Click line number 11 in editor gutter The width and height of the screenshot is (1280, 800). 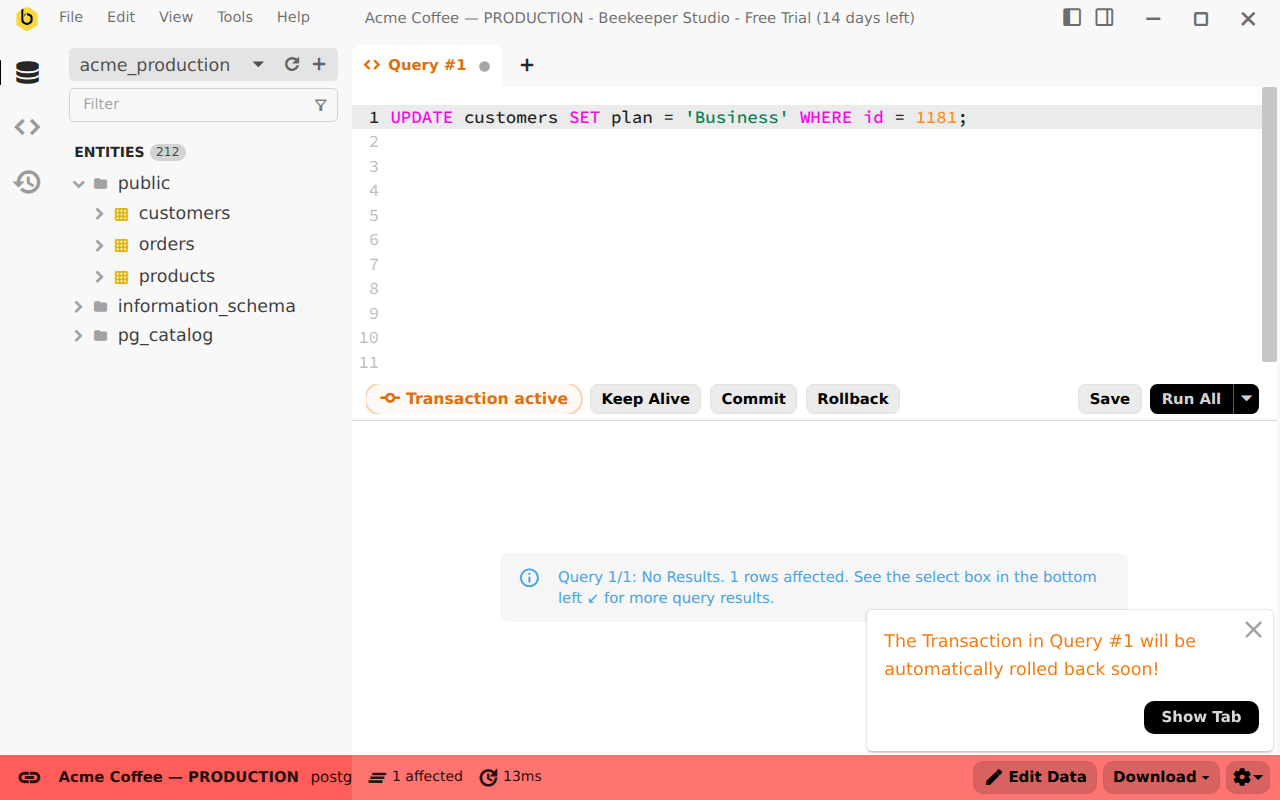coord(368,362)
